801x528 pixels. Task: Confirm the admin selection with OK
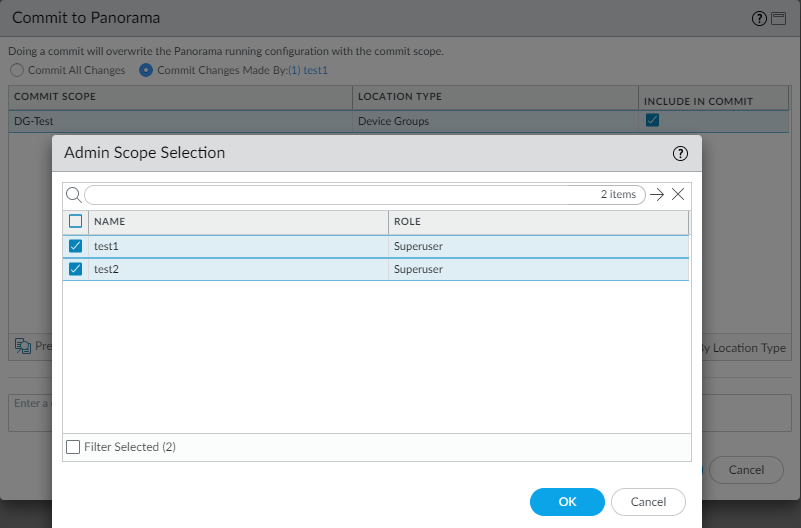pos(567,501)
